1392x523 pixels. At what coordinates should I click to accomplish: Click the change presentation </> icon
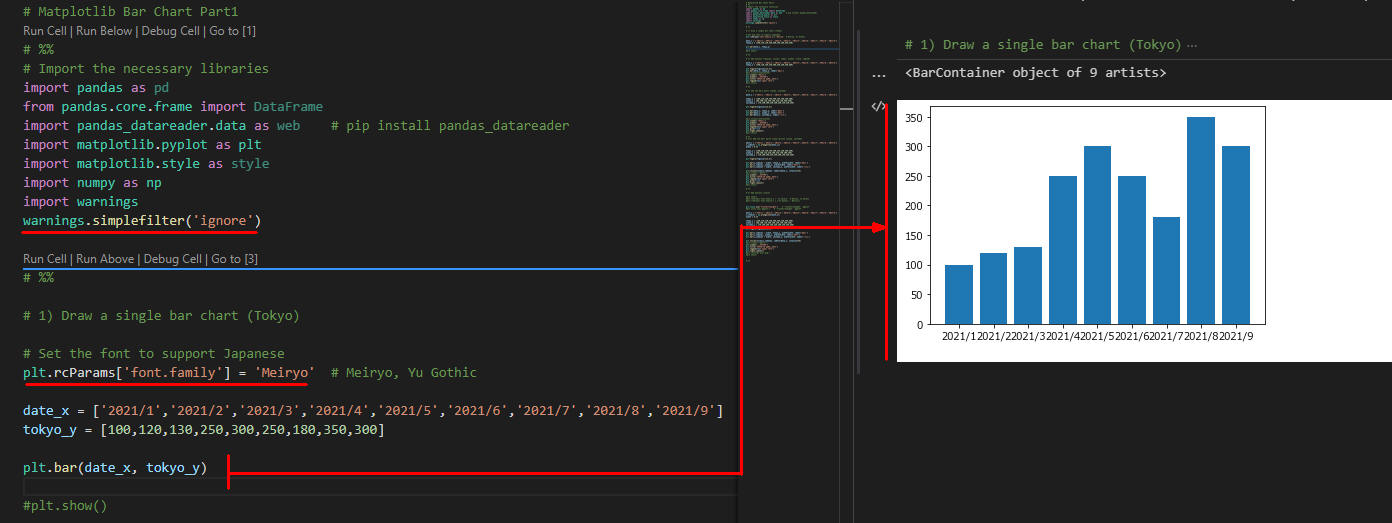pos(878,106)
